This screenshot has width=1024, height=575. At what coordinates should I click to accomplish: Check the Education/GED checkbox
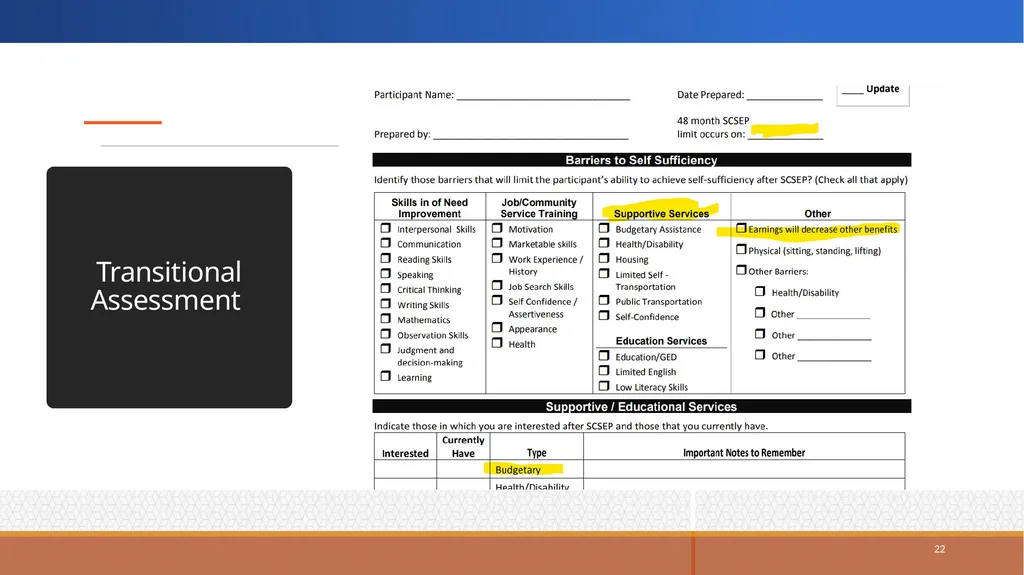(603, 355)
